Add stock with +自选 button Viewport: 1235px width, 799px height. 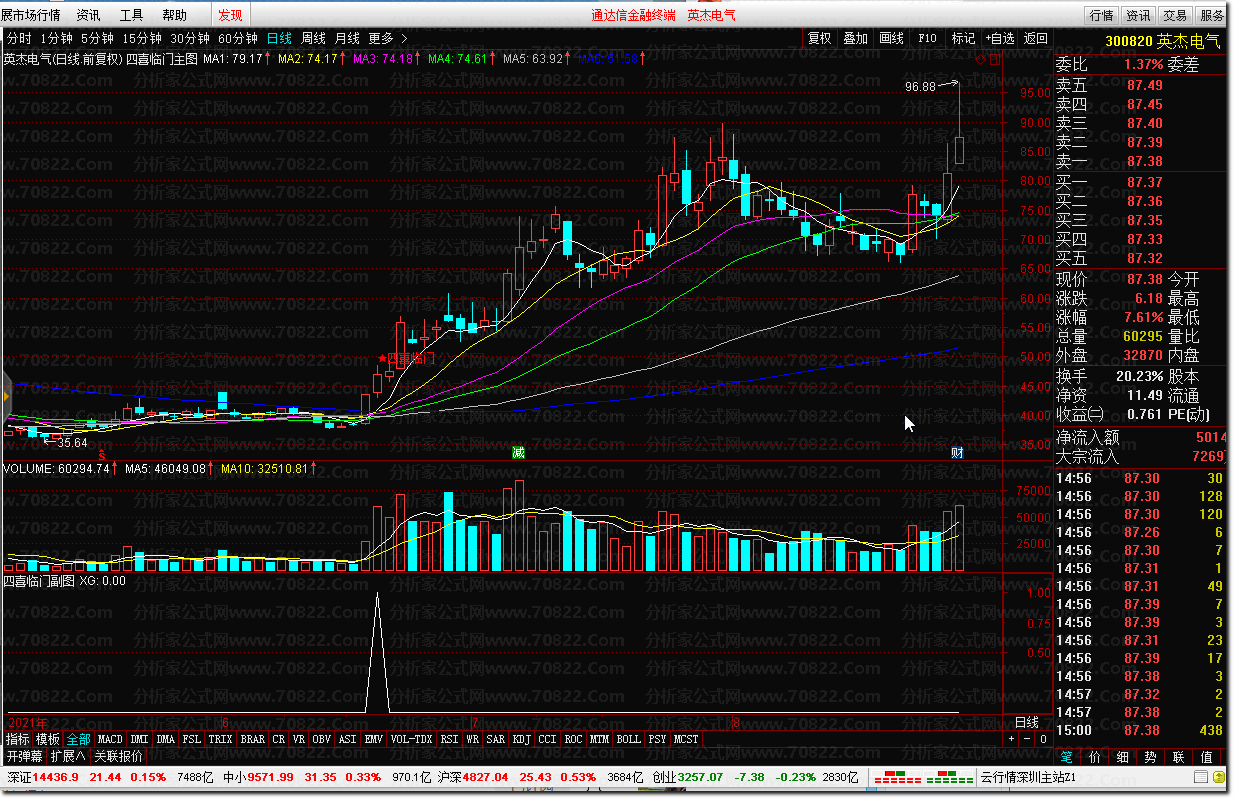(999, 39)
